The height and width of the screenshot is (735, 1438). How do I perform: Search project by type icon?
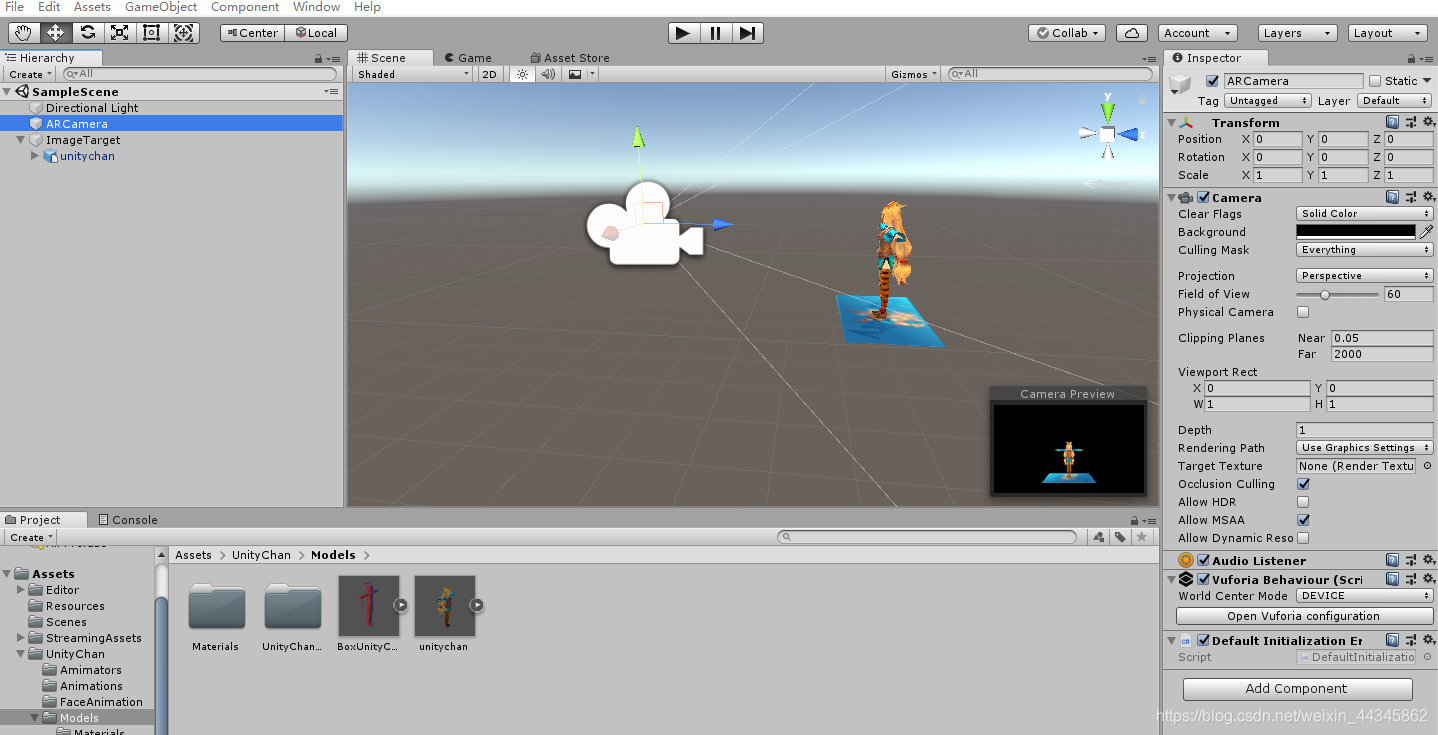click(x=1099, y=537)
